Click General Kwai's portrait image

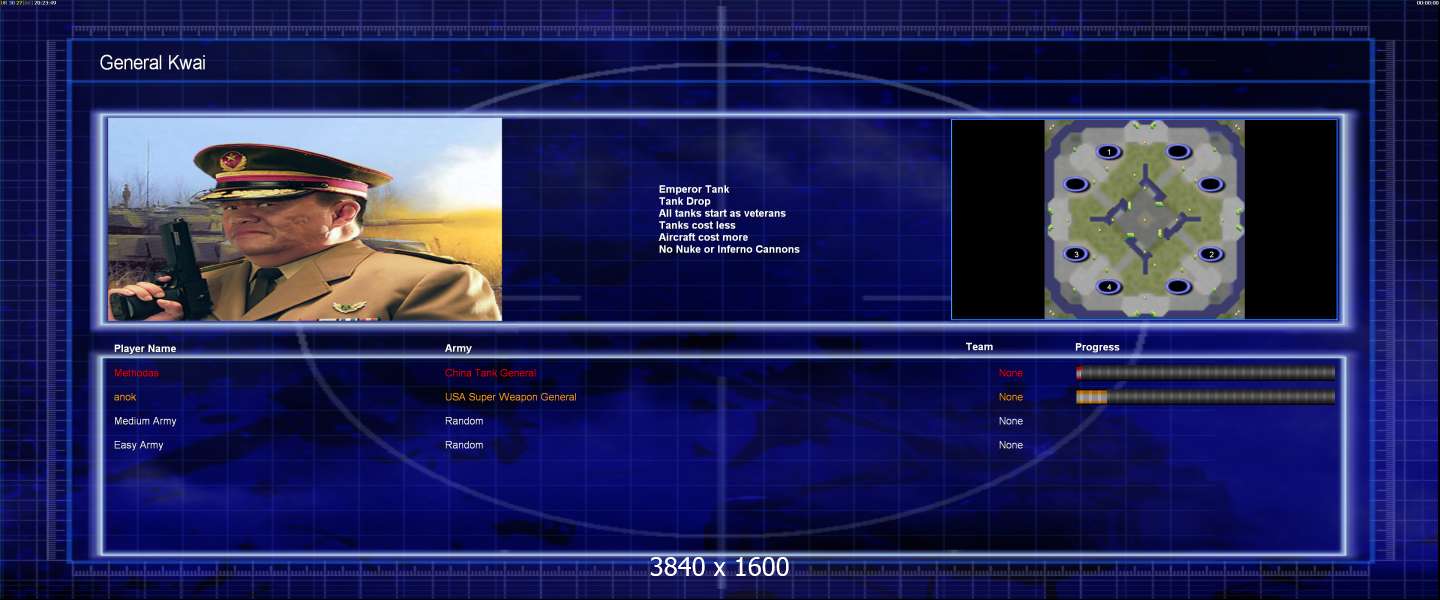coord(305,219)
